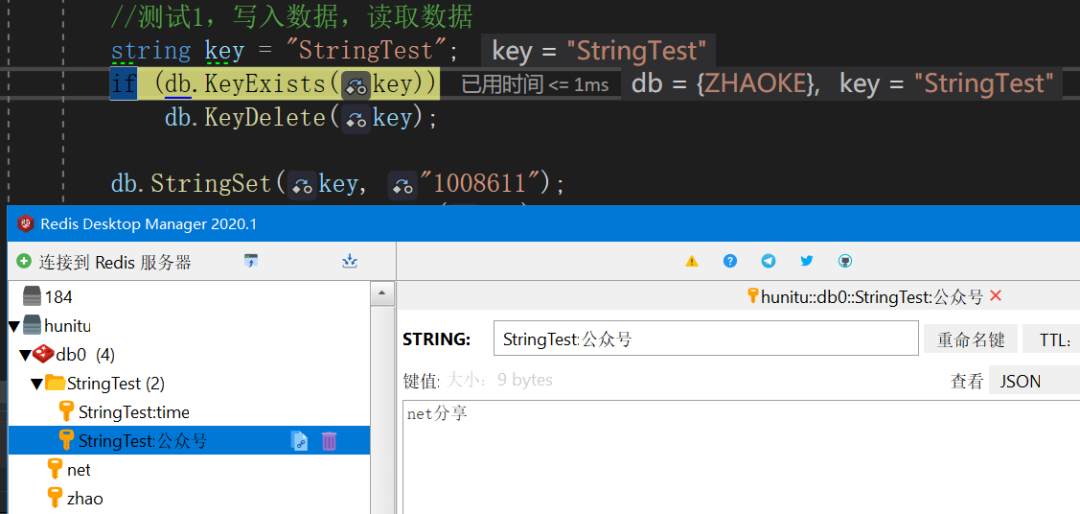The height and width of the screenshot is (514, 1080).
Task: Click the key icon beside StringTest:time
Action: click(66, 412)
